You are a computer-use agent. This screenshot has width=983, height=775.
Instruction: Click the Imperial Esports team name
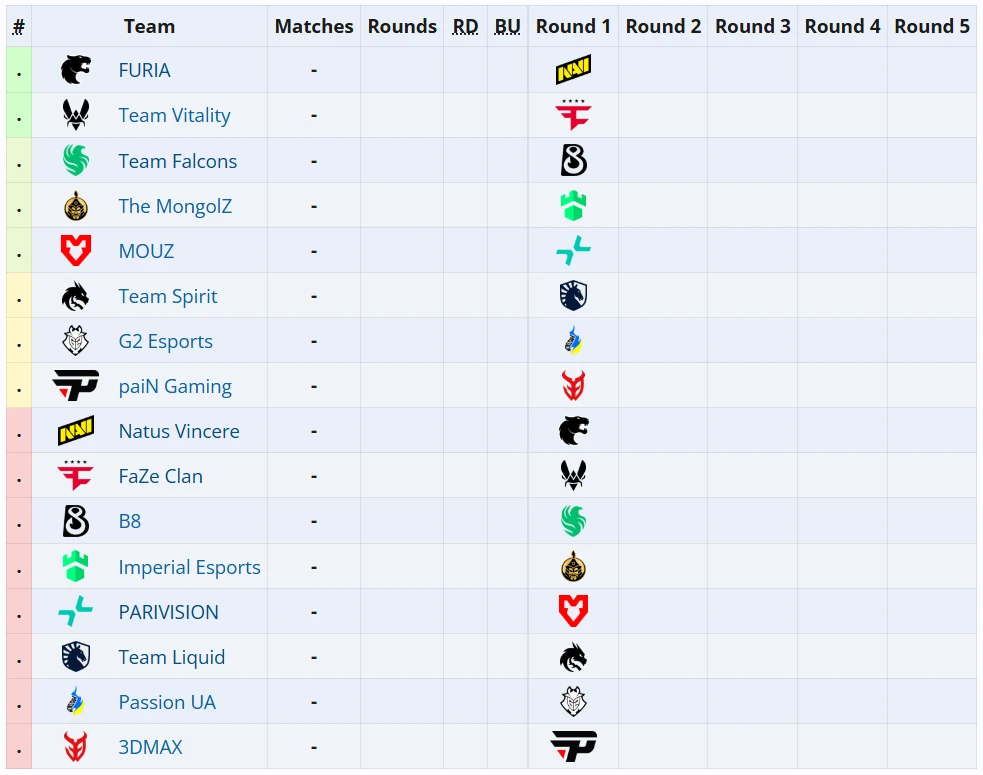pyautogui.click(x=189, y=567)
